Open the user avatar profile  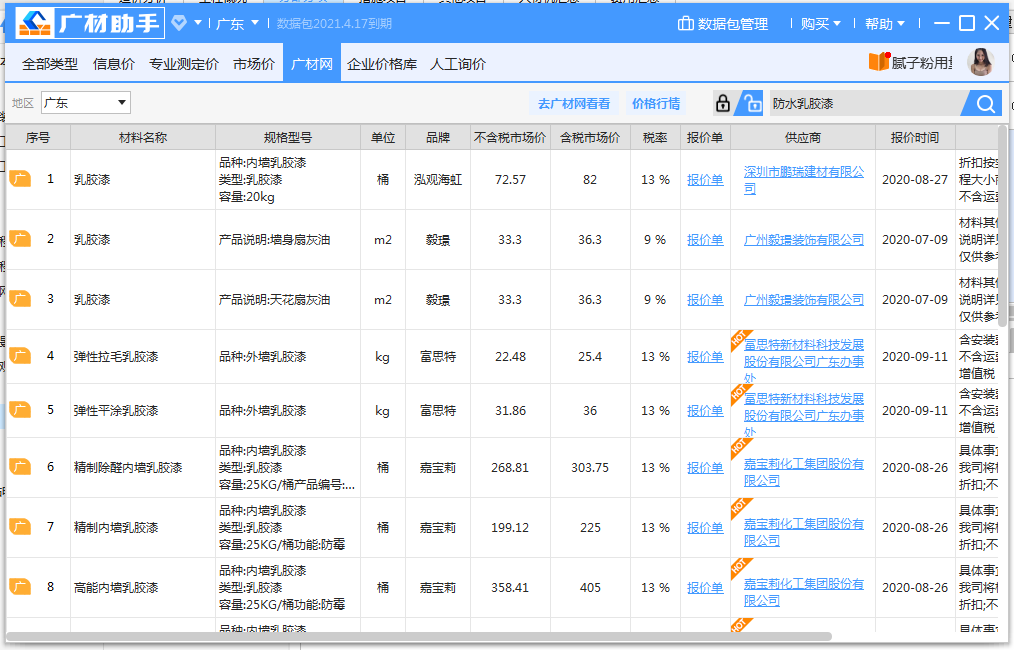980,61
